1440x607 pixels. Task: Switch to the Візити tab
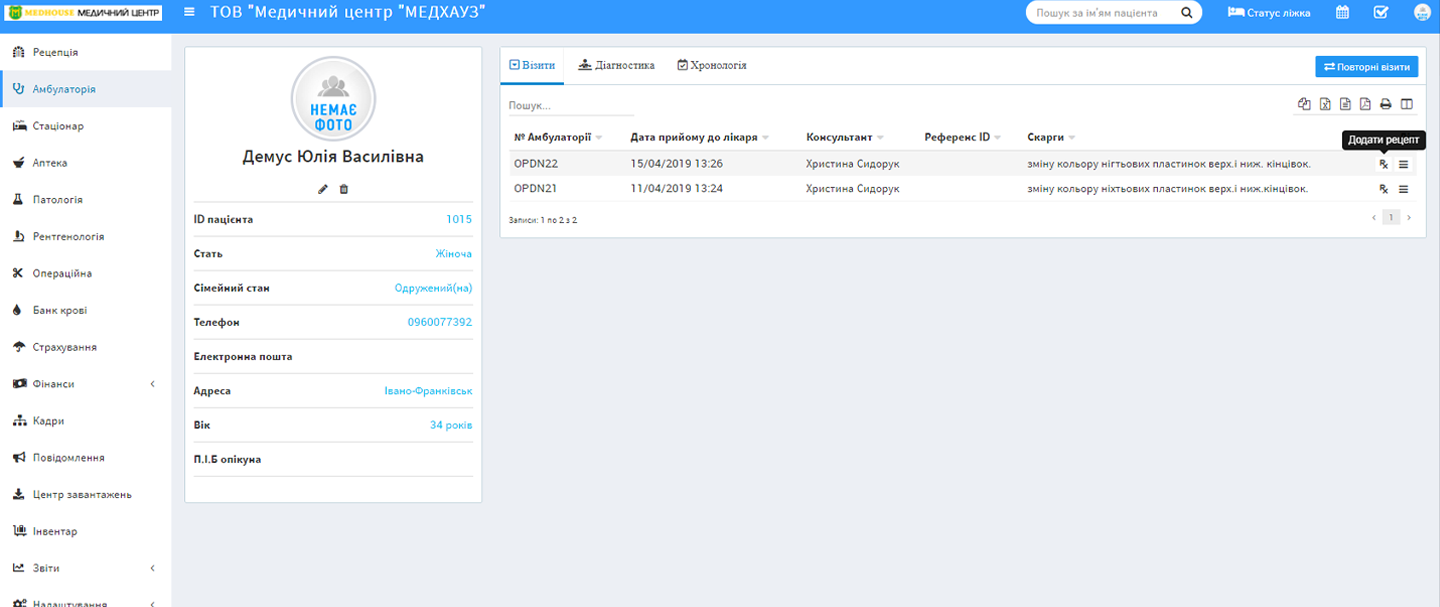pos(532,65)
